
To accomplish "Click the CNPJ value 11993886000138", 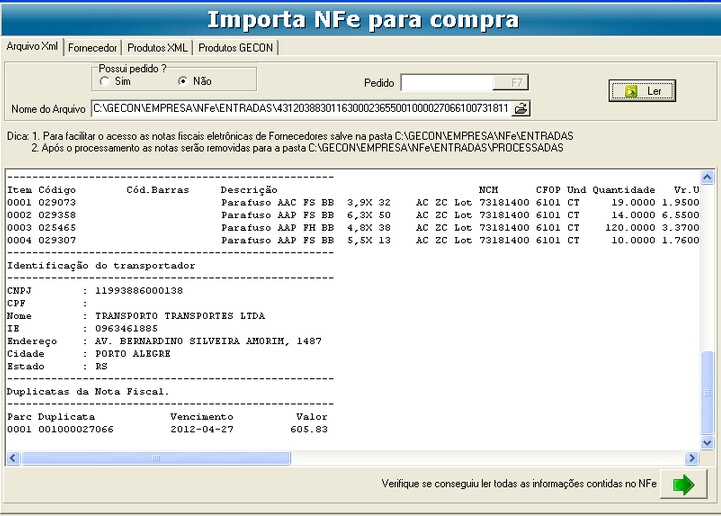I will [x=139, y=291].
